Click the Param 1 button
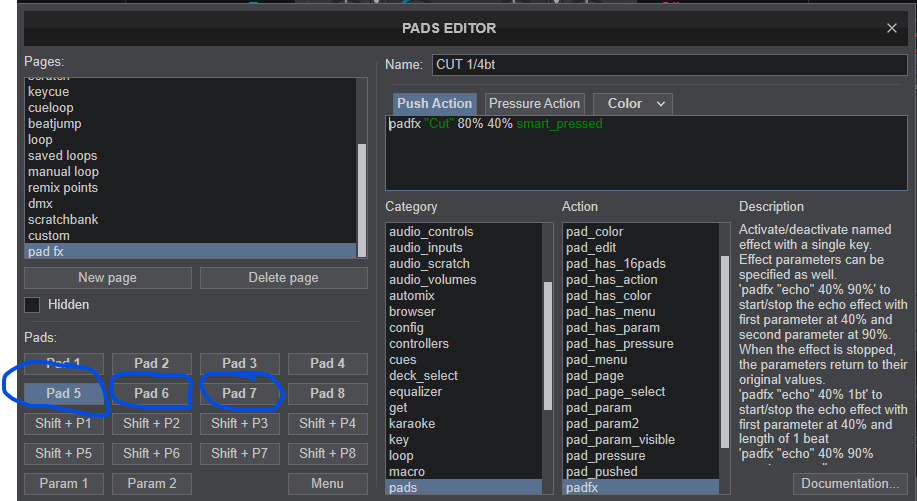Viewport: 917px width, 501px height. coord(64,484)
